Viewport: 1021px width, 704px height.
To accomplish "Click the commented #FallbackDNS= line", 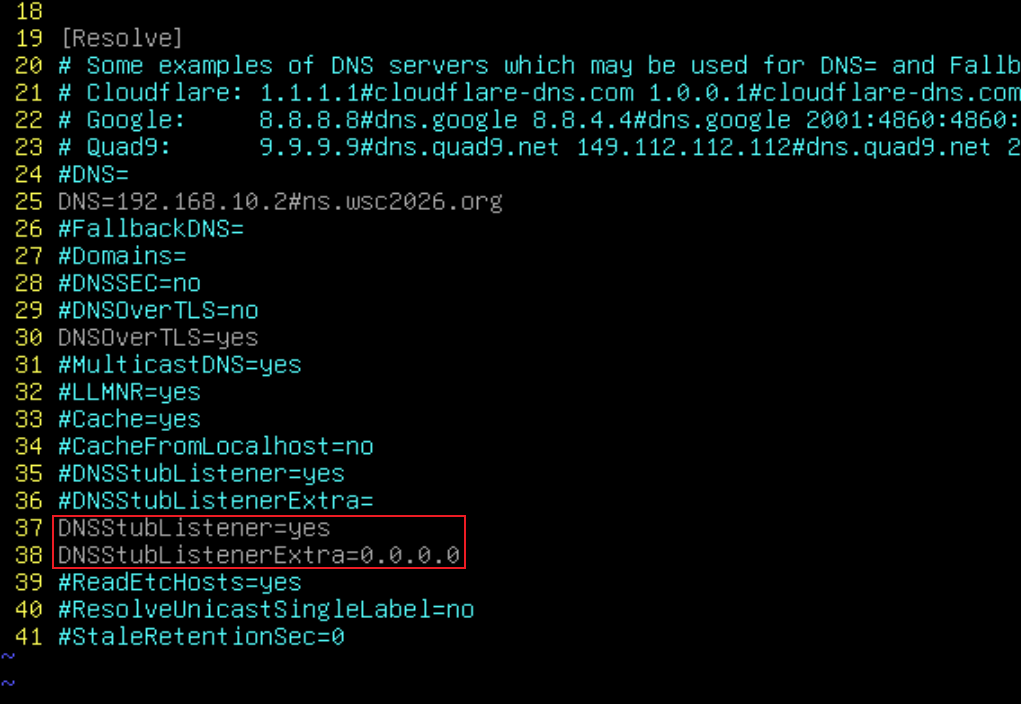I will [x=151, y=229].
